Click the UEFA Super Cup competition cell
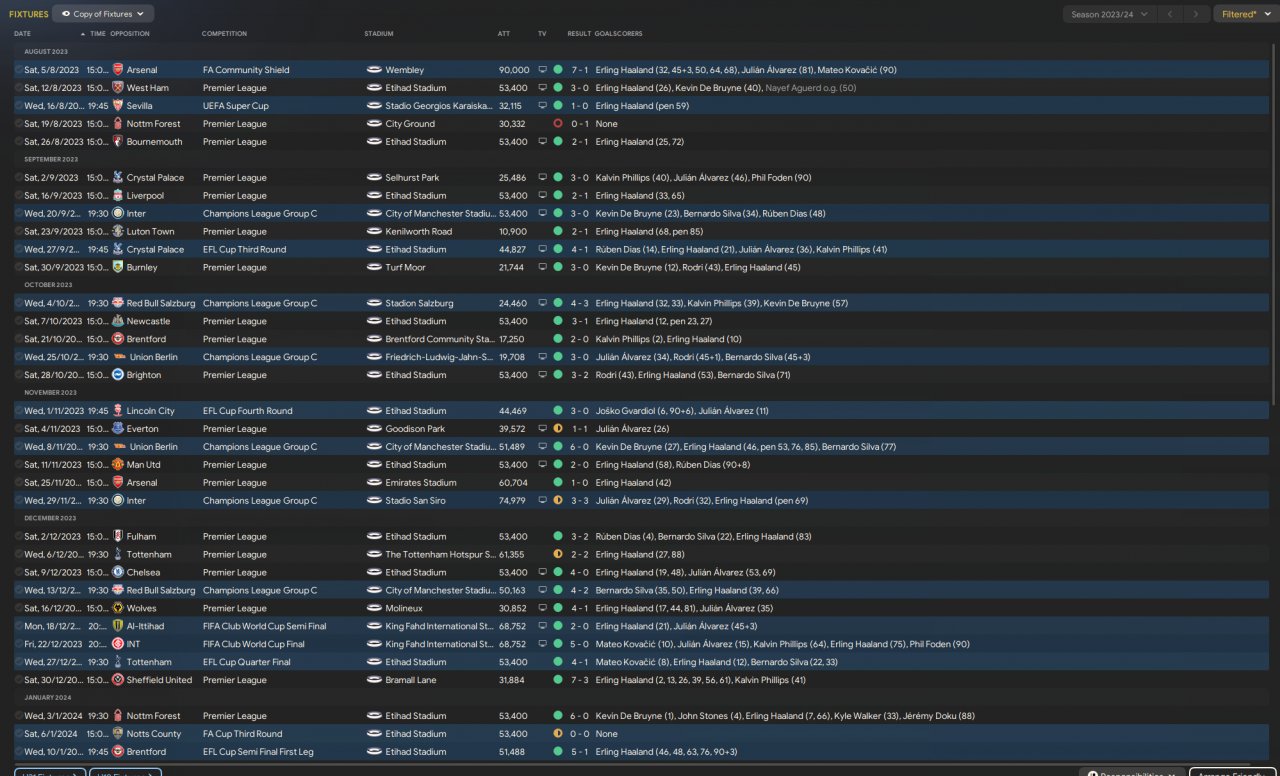This screenshot has width=1280, height=776. 236,106
